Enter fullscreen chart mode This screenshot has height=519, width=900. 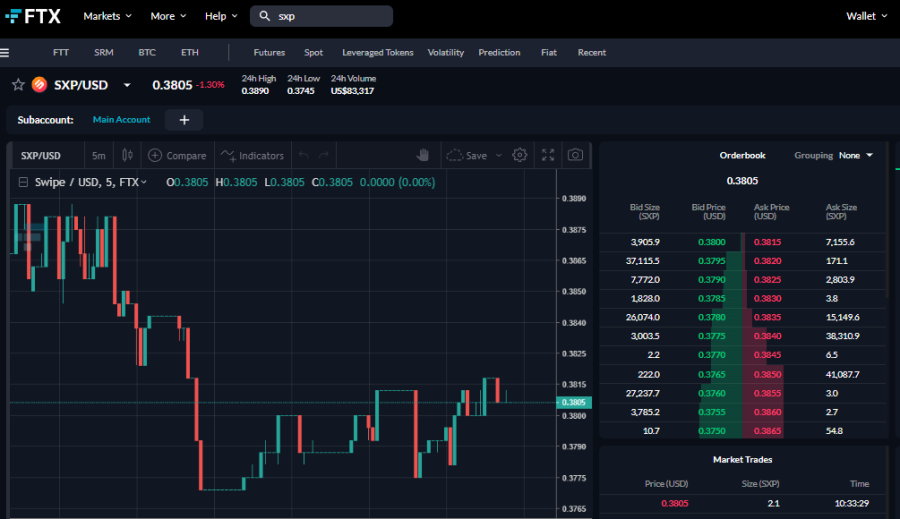[548, 155]
